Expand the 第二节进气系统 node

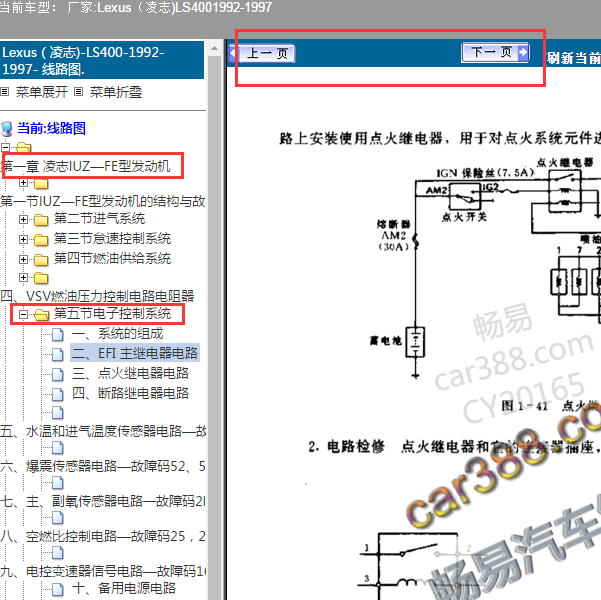(x=23, y=219)
